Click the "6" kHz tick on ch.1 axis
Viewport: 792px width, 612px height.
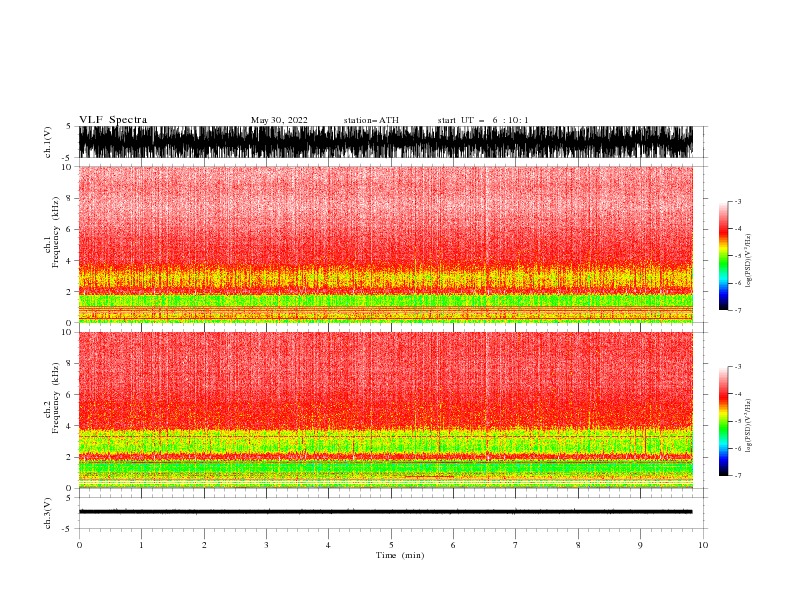pyautogui.click(x=70, y=229)
